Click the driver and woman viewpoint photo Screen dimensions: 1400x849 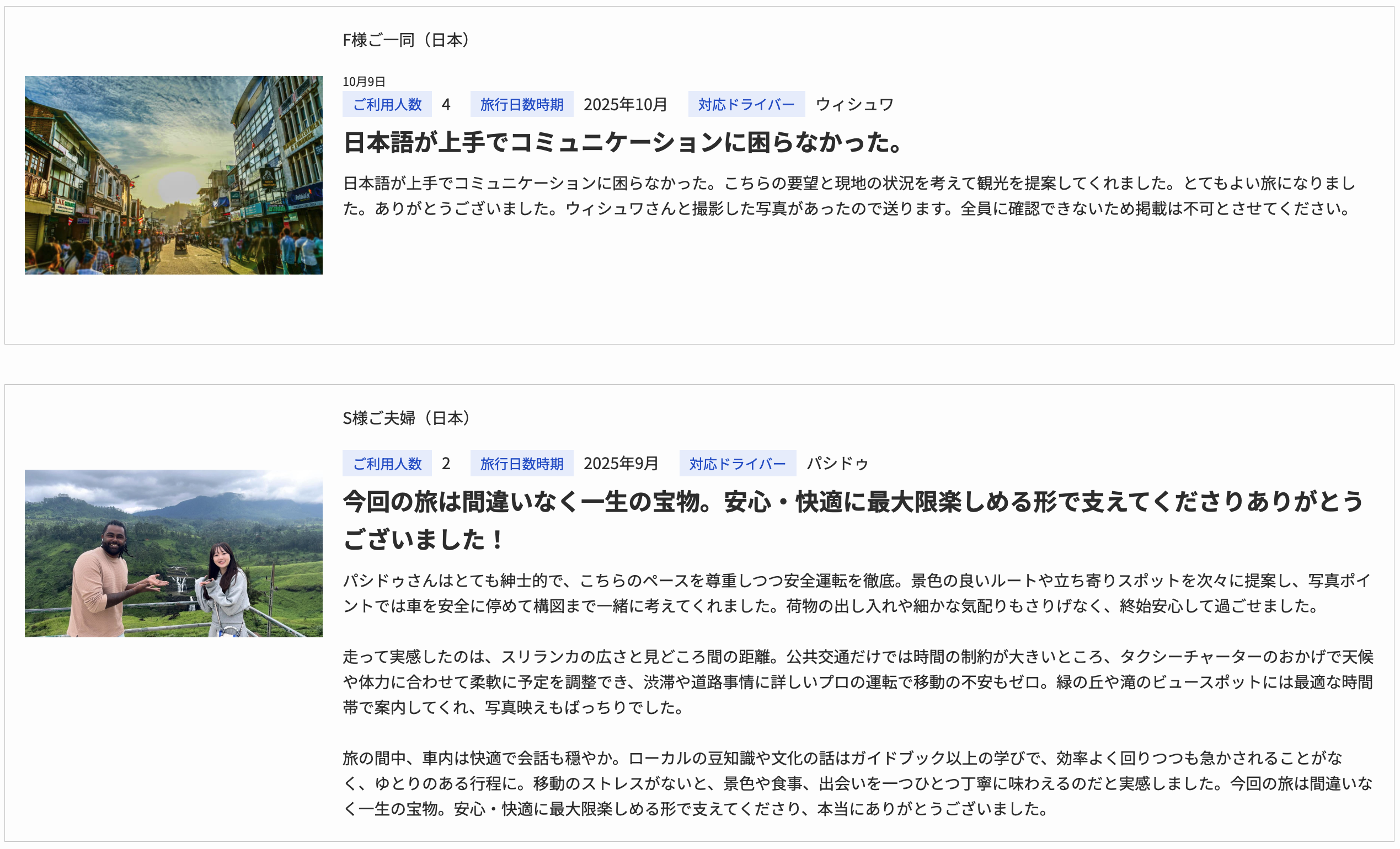pyautogui.click(x=173, y=552)
